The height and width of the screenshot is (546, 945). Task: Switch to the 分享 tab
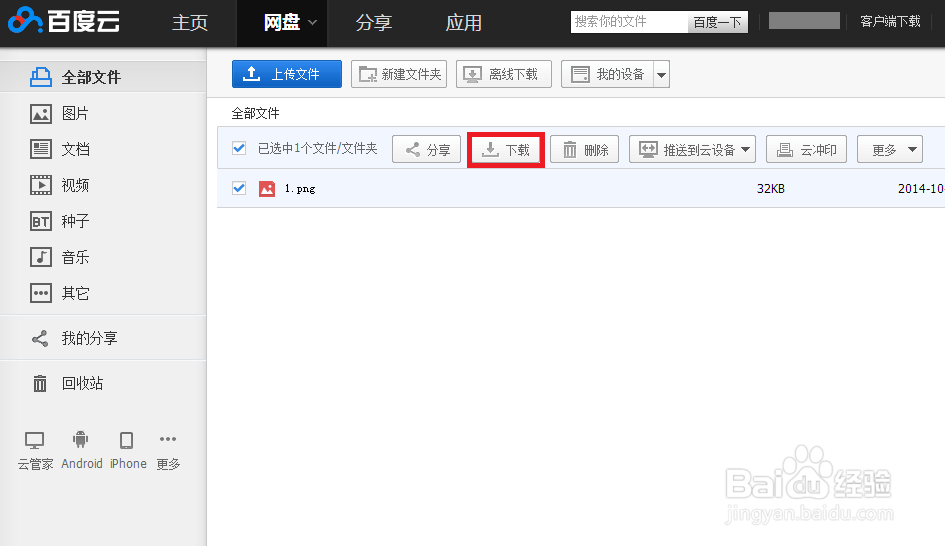374,23
